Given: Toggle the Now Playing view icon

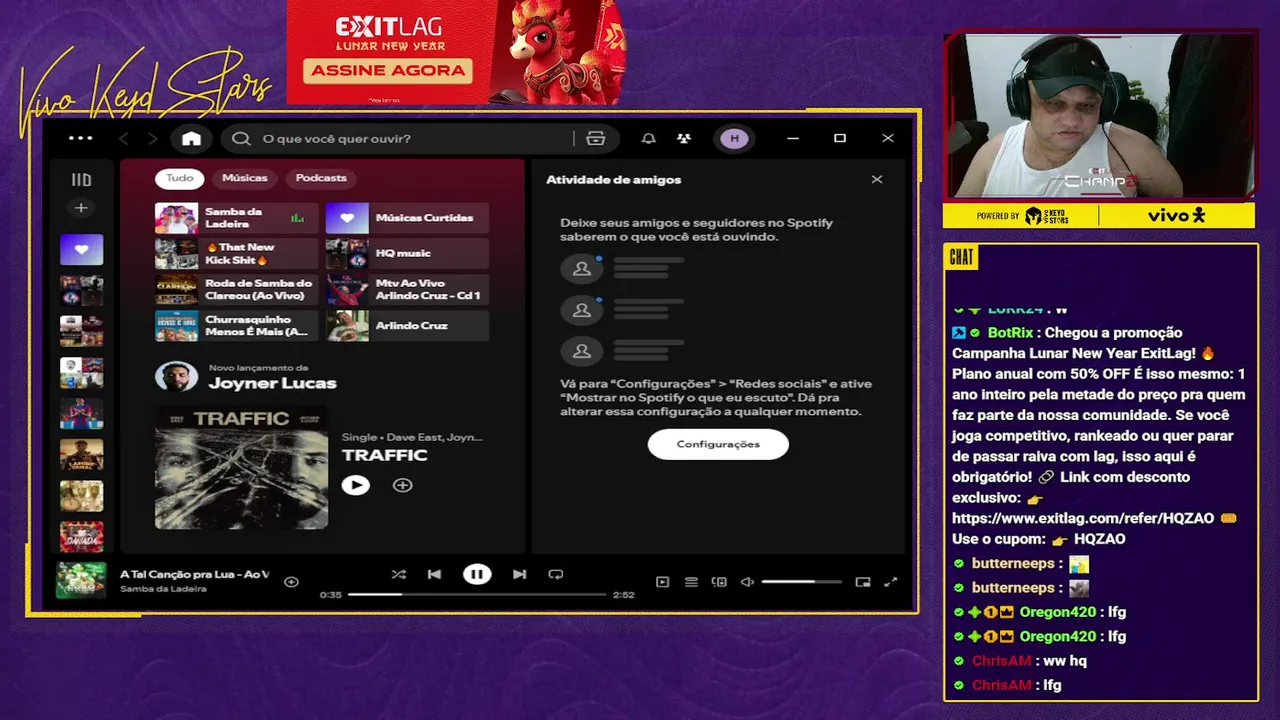Looking at the screenshot, I should [662, 582].
